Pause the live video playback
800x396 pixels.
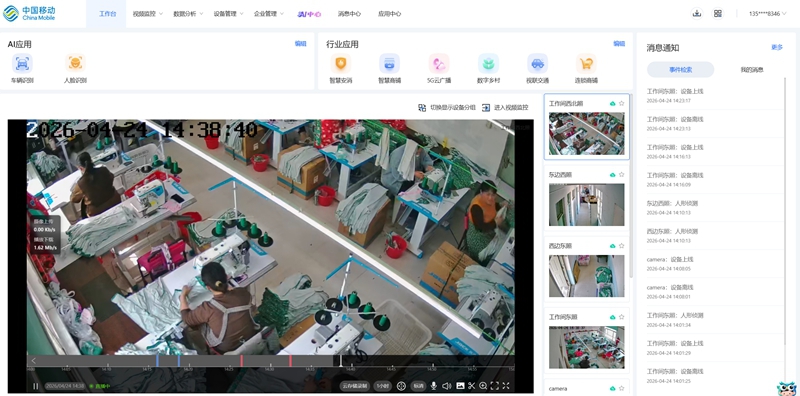[x=36, y=386]
